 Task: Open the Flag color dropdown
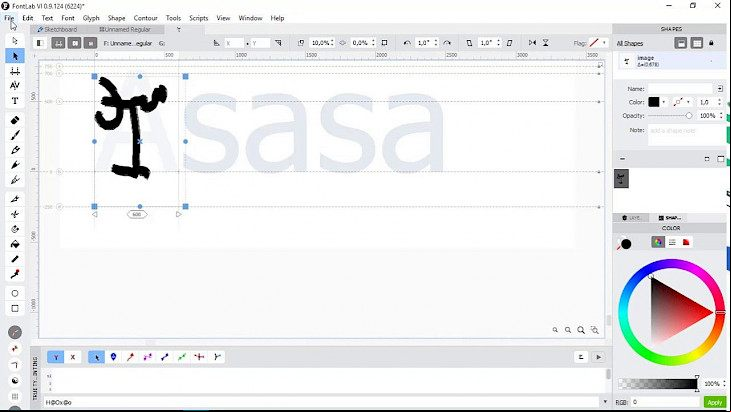(x=604, y=43)
